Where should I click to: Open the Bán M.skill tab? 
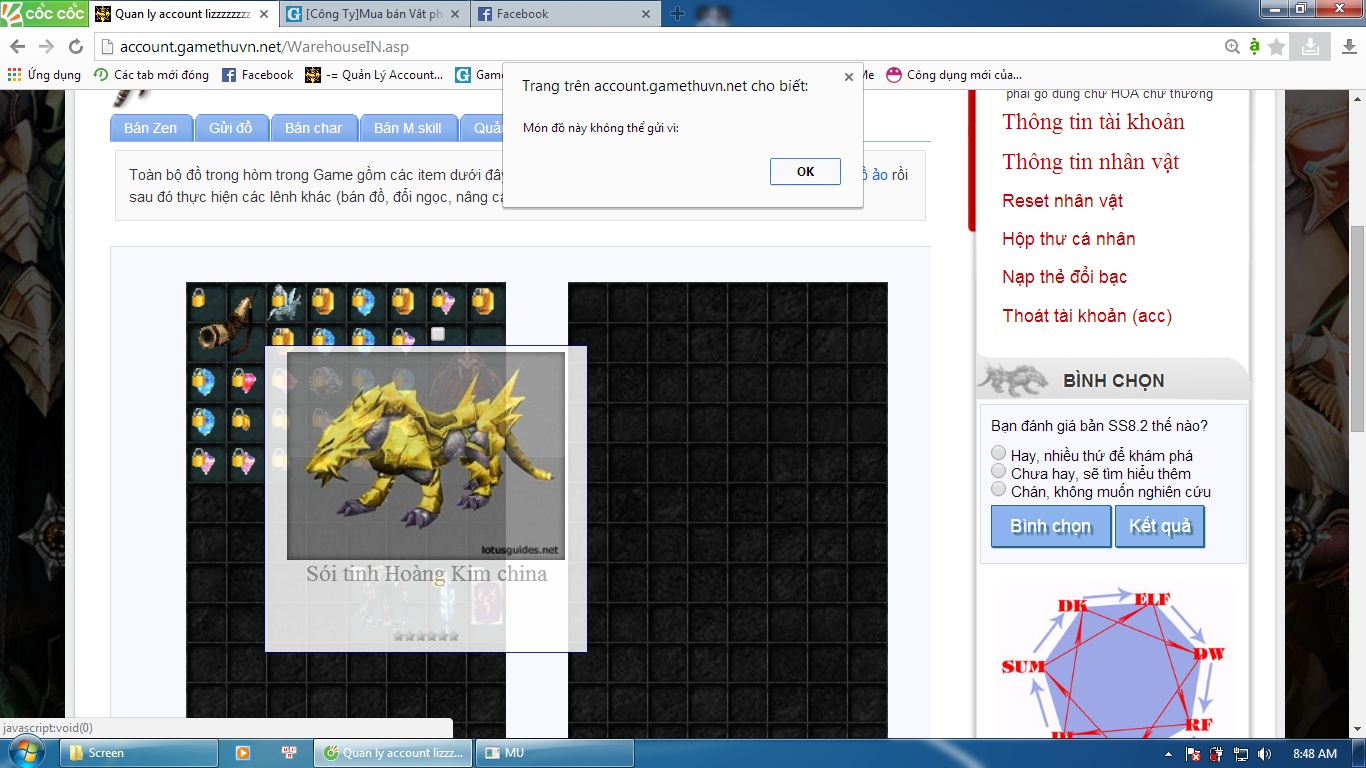coord(408,128)
